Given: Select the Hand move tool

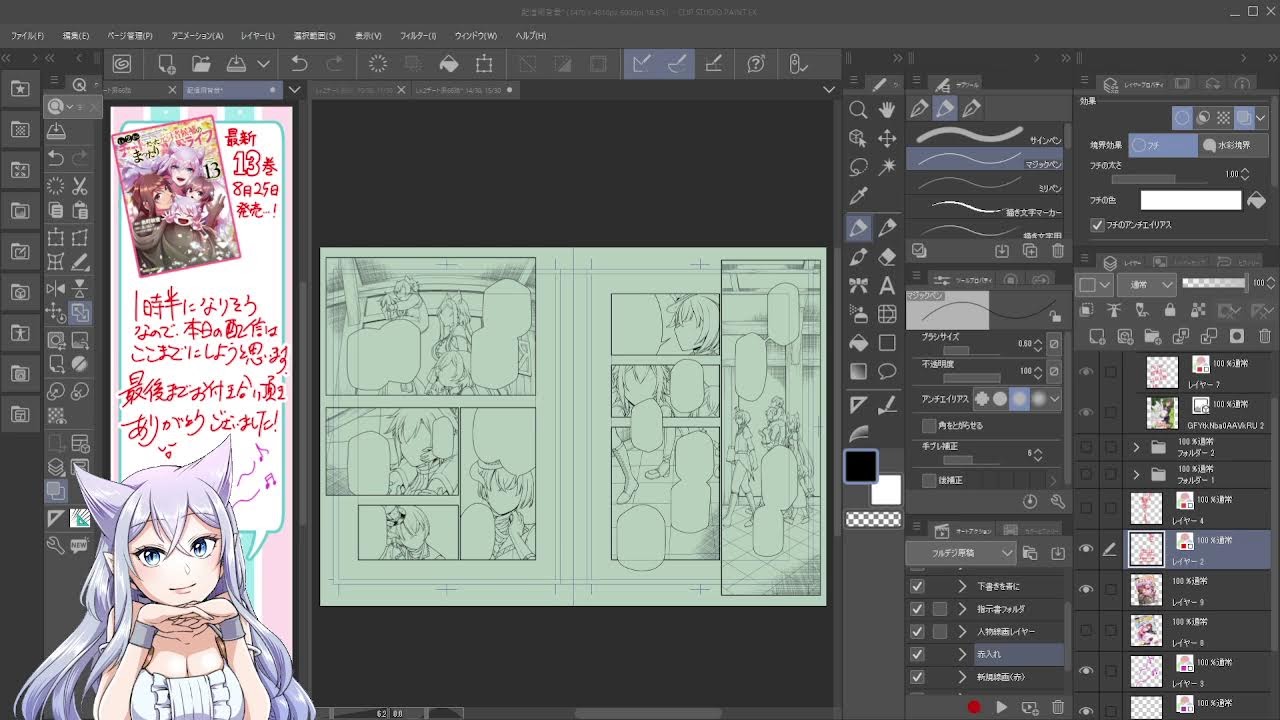Looking at the screenshot, I should (887, 109).
